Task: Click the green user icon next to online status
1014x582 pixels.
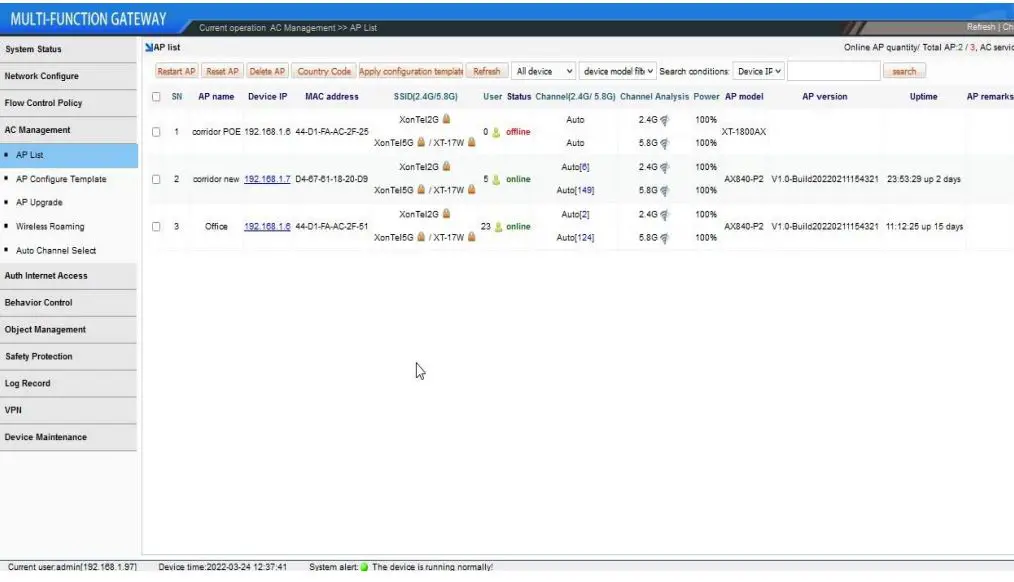Action: pos(497,178)
